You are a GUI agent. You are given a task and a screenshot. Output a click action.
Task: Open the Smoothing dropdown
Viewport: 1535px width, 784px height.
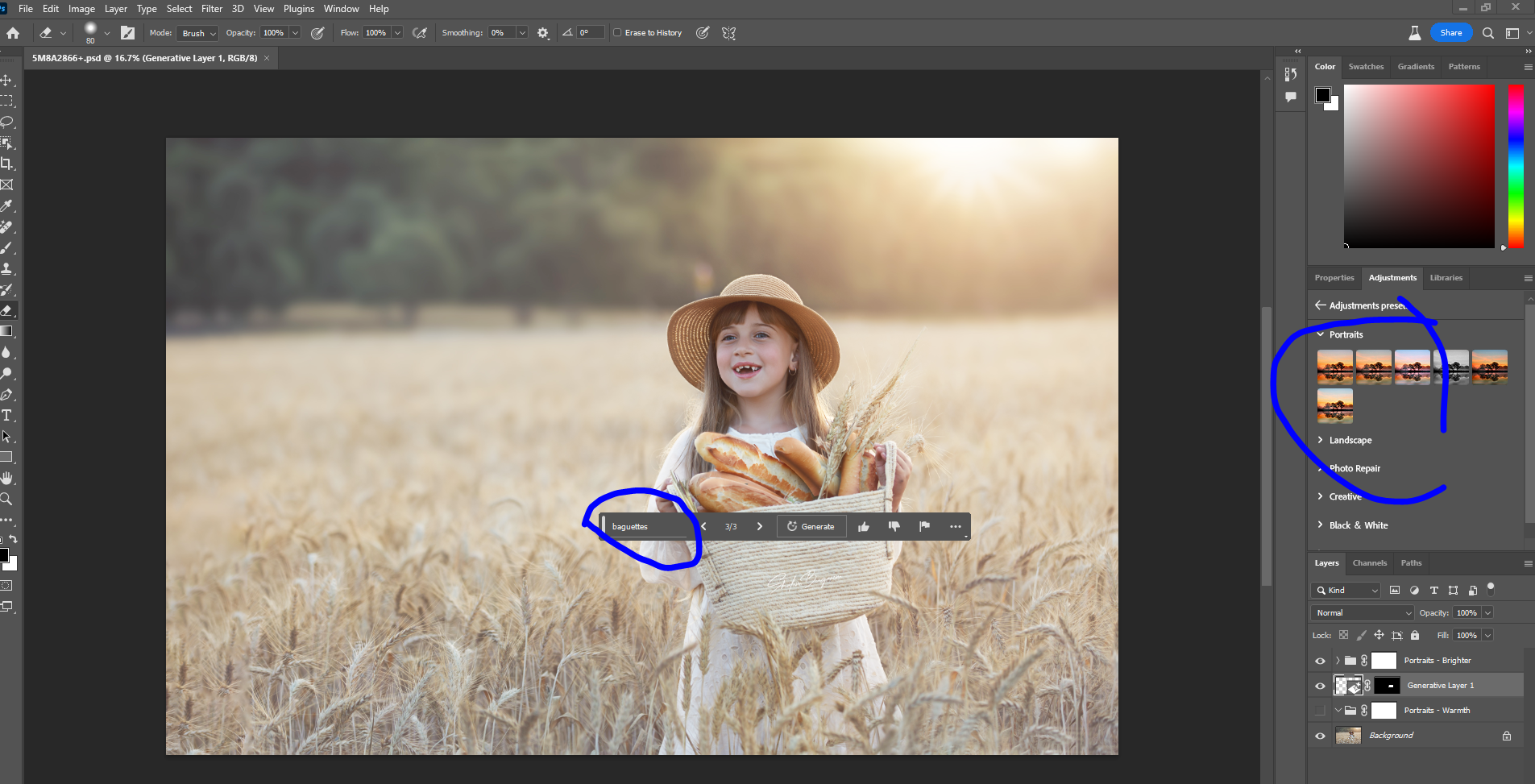point(522,33)
